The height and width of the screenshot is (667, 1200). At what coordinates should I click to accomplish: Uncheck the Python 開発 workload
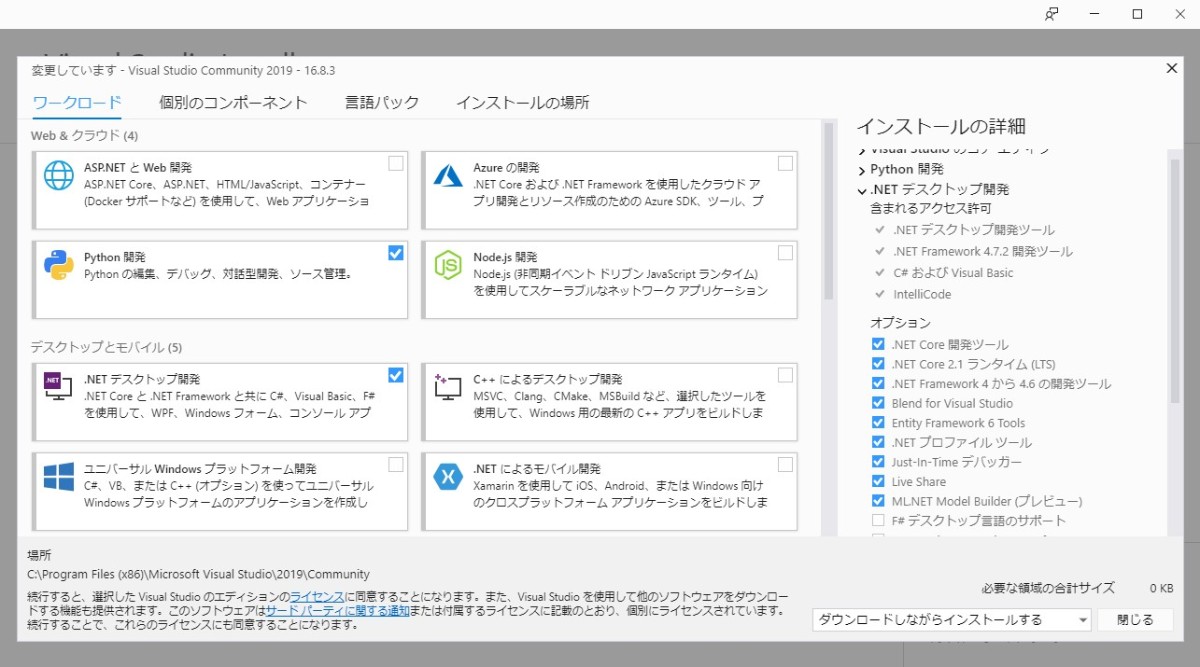coord(396,253)
